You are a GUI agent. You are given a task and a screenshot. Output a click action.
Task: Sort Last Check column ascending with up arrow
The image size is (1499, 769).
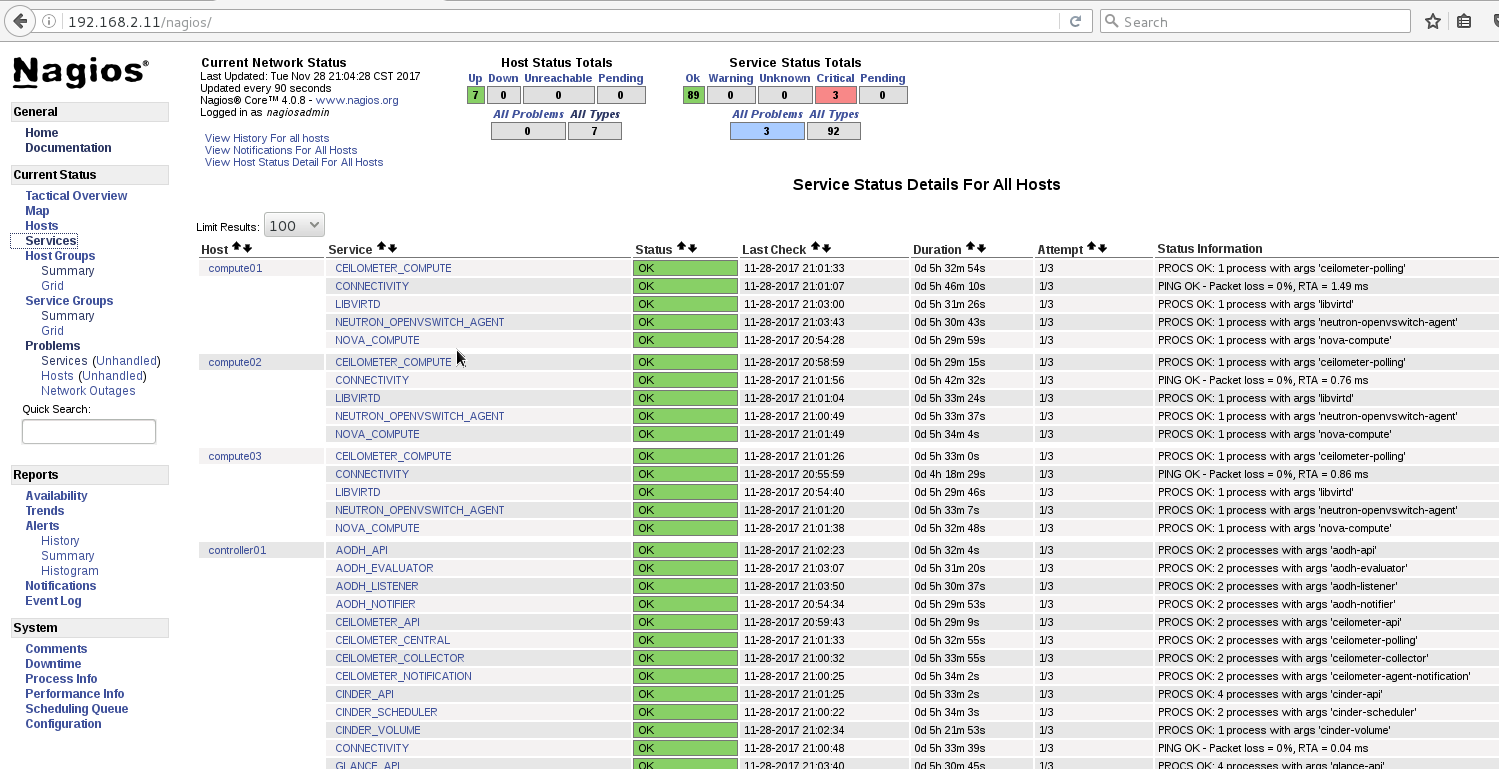(815, 247)
